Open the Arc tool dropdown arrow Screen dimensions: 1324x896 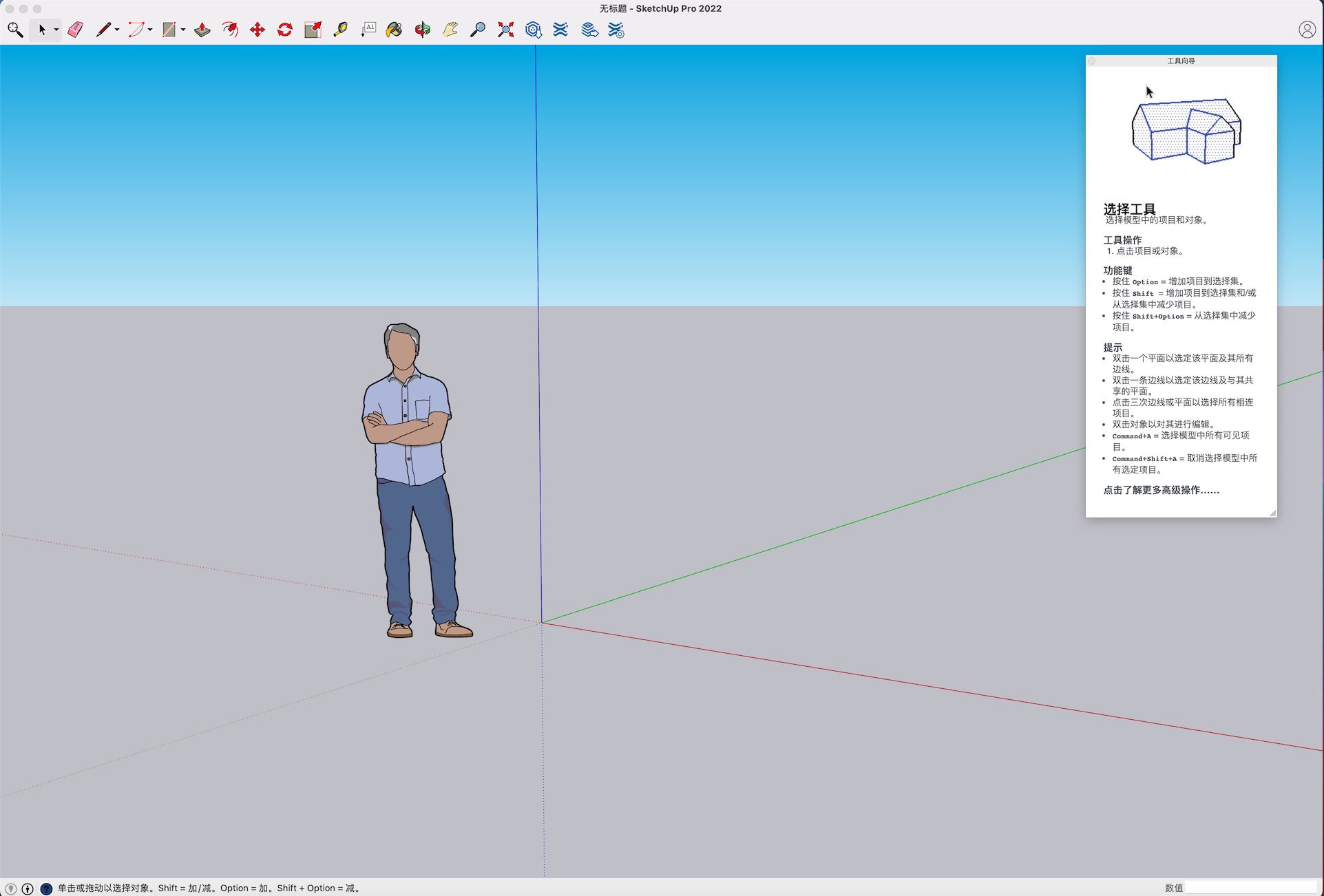coord(150,30)
